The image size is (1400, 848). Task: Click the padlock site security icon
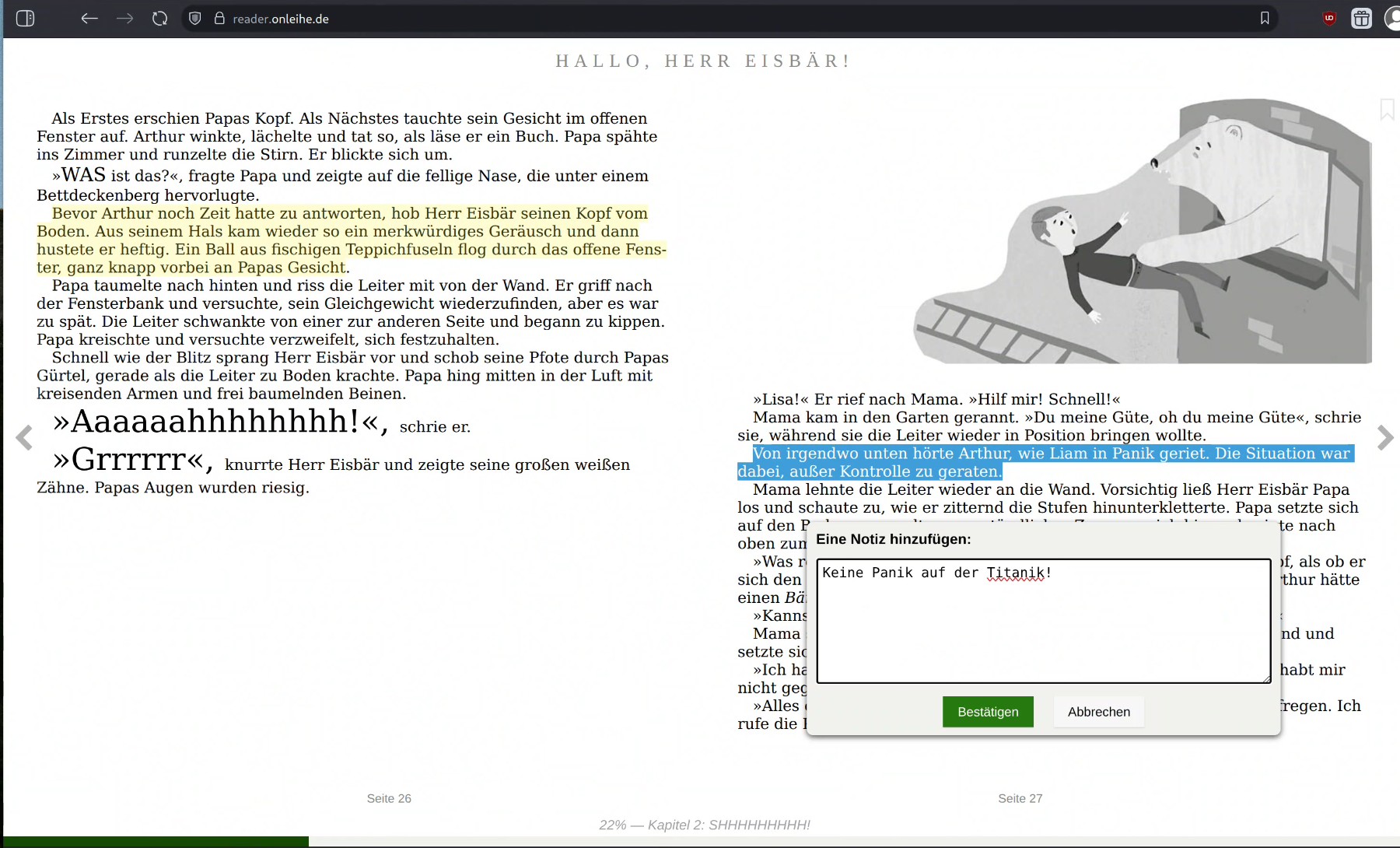pyautogui.click(x=219, y=19)
